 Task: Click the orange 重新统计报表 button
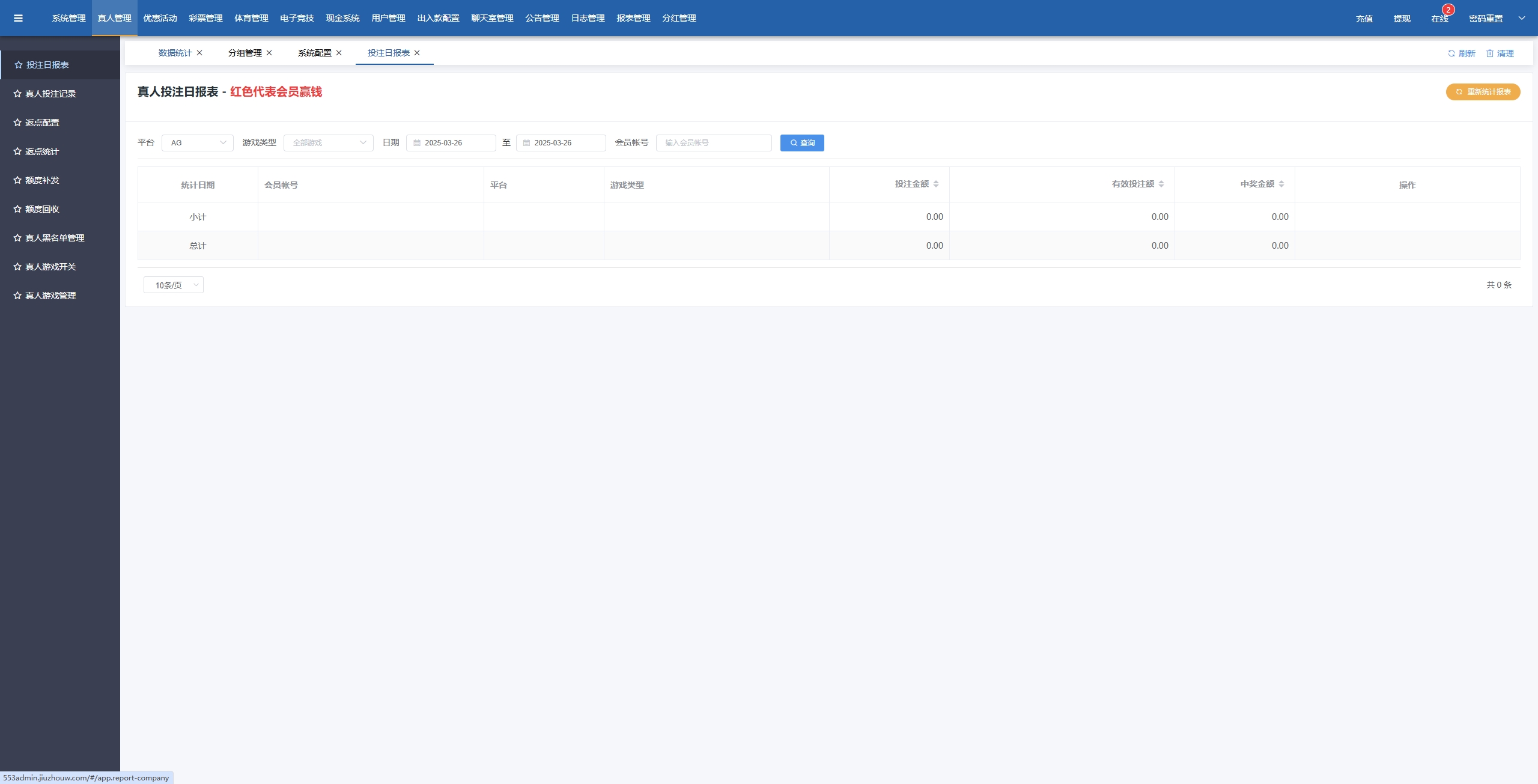[x=1483, y=92]
